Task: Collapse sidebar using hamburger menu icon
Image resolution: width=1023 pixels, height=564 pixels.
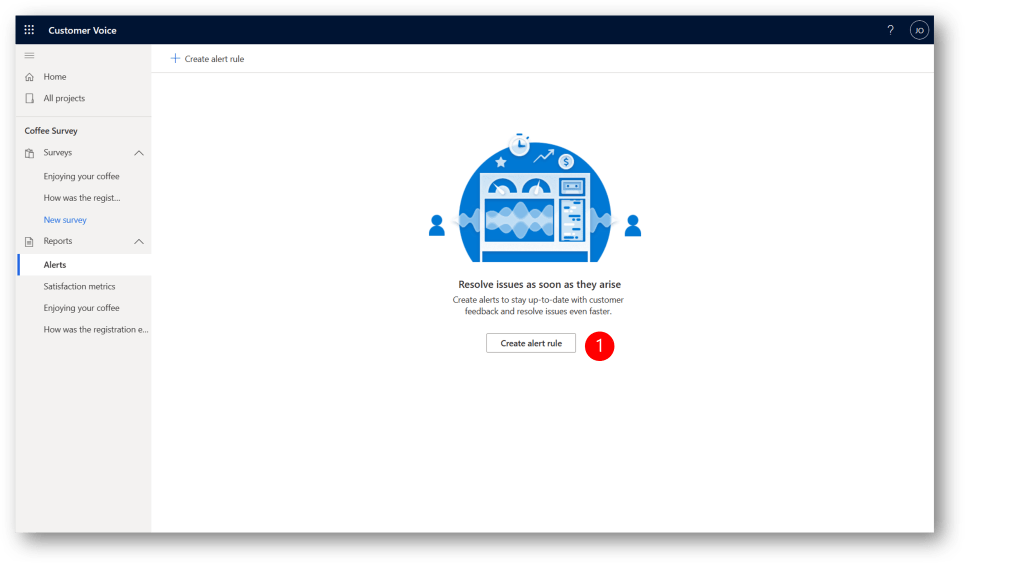Action: point(29,55)
